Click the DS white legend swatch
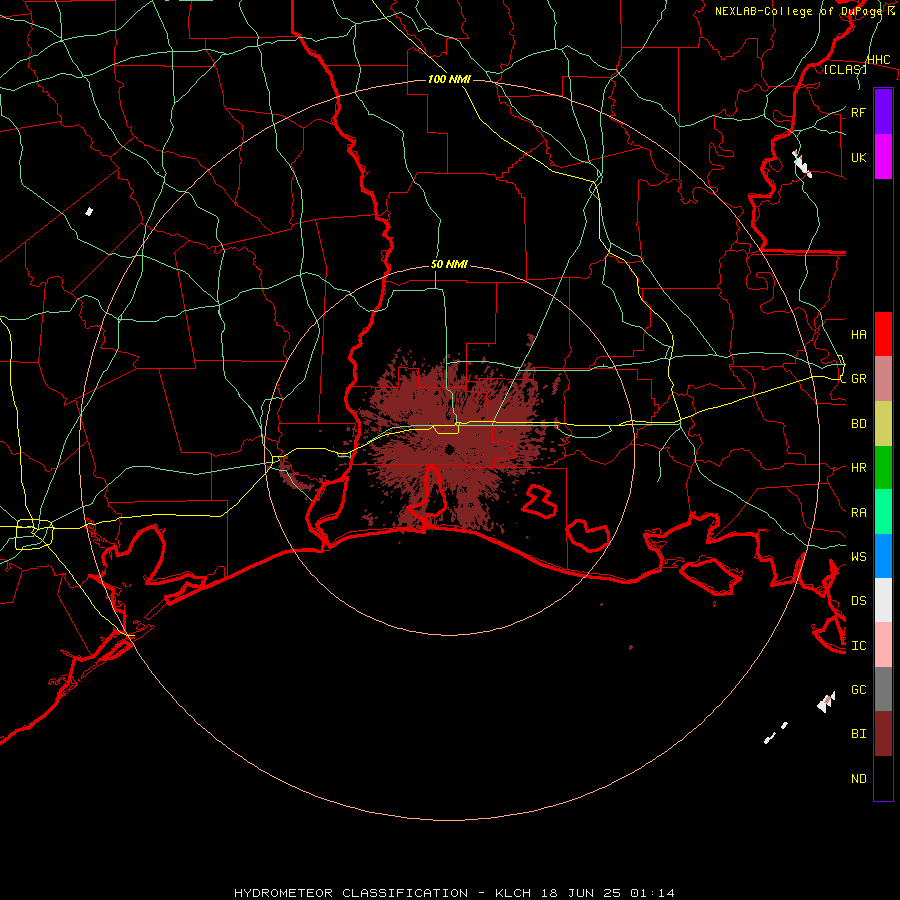900x900 pixels. pos(883,600)
